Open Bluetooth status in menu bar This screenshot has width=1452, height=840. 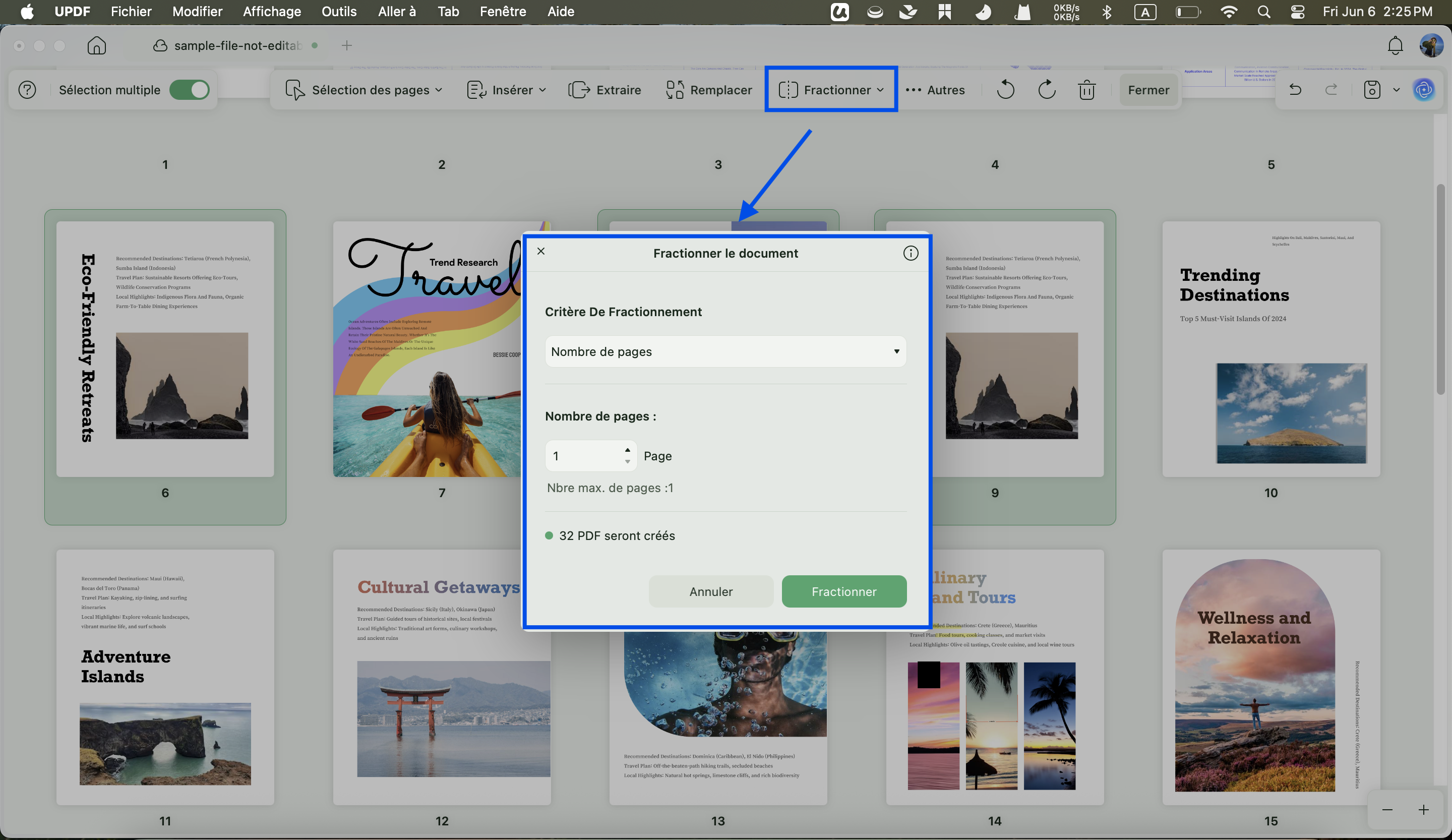[1106, 12]
